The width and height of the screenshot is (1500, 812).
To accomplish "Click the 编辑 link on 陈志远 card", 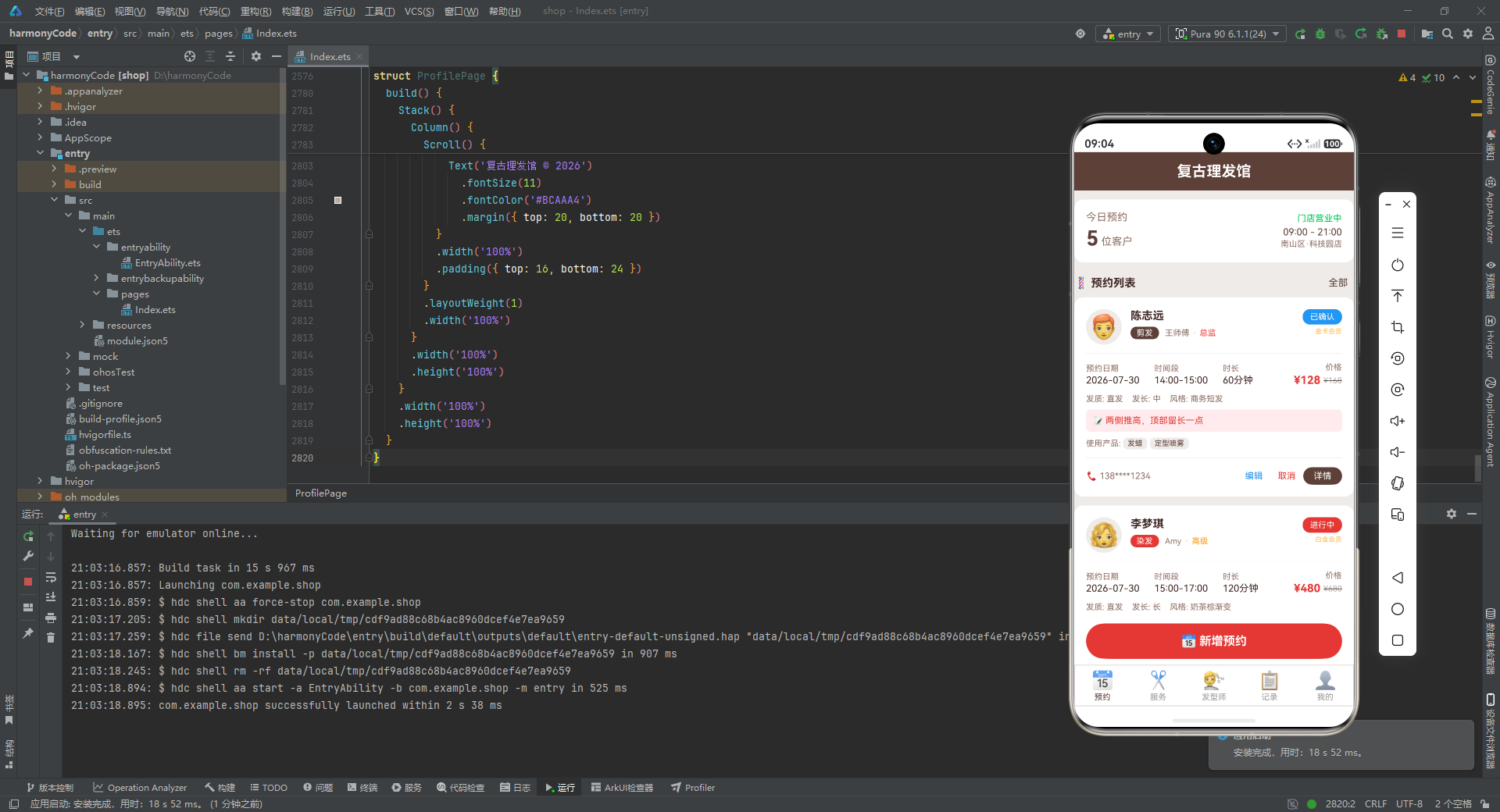I will [1253, 475].
